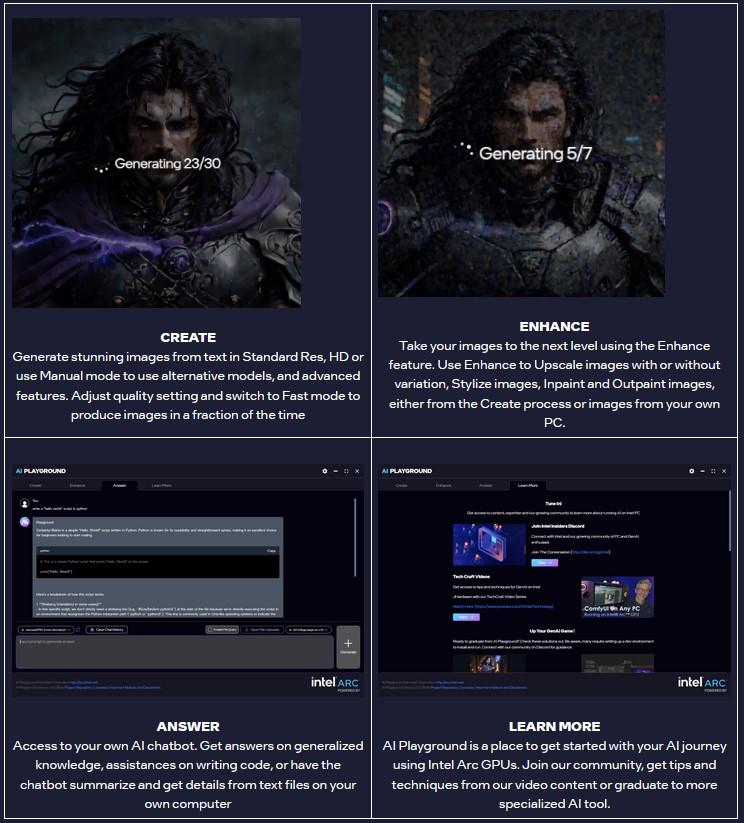
Task: Maximize the Answer window
Action: (x=347, y=471)
